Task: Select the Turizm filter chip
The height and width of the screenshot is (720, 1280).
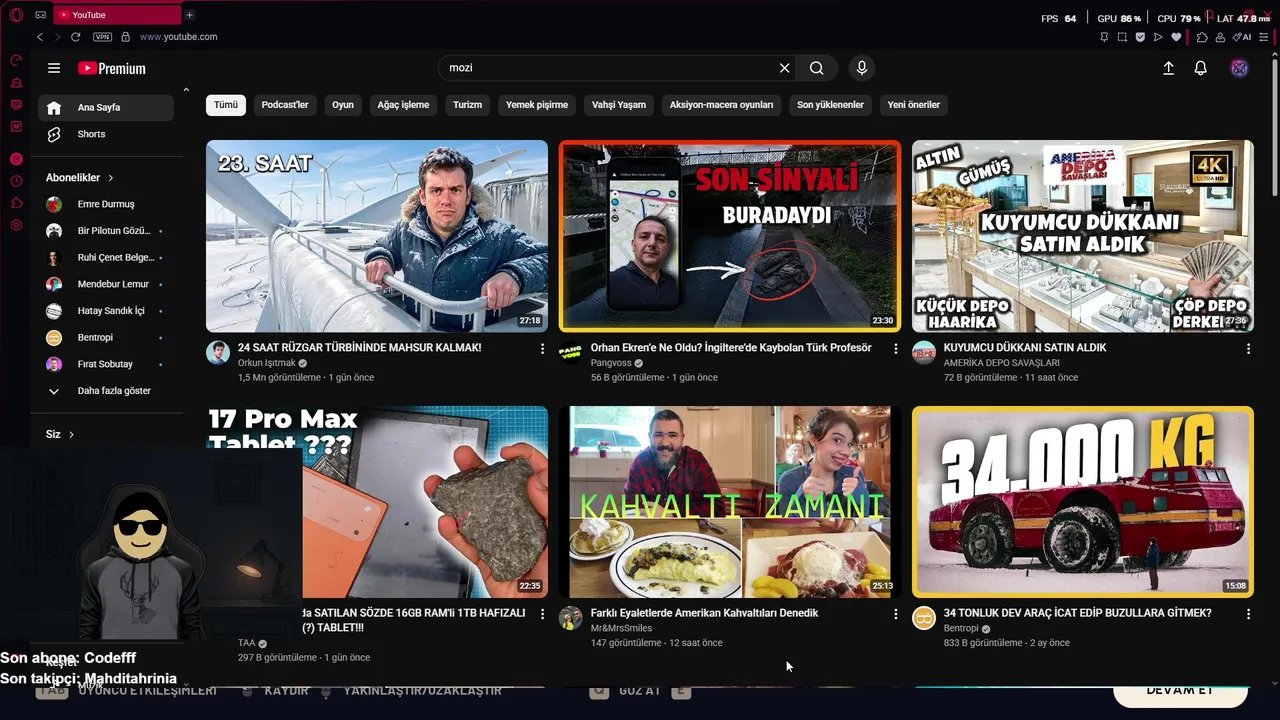Action: 467,105
